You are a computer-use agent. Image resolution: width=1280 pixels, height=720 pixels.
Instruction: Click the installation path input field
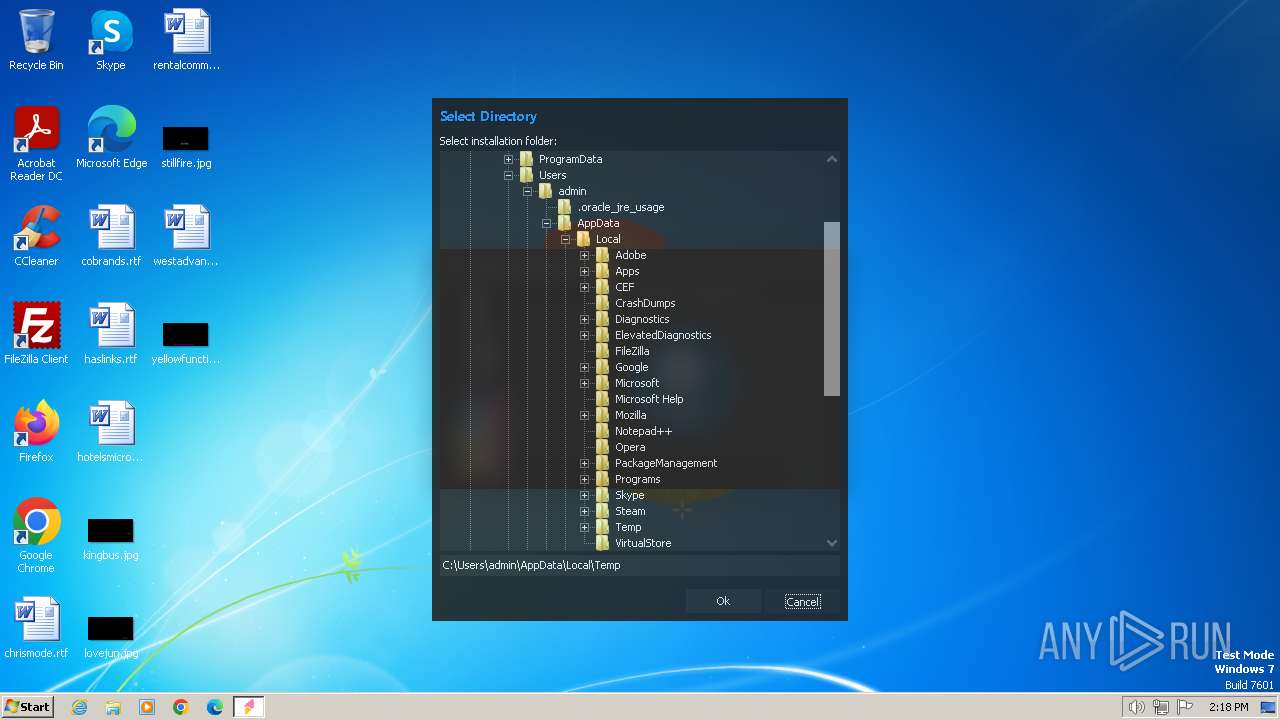[640, 565]
